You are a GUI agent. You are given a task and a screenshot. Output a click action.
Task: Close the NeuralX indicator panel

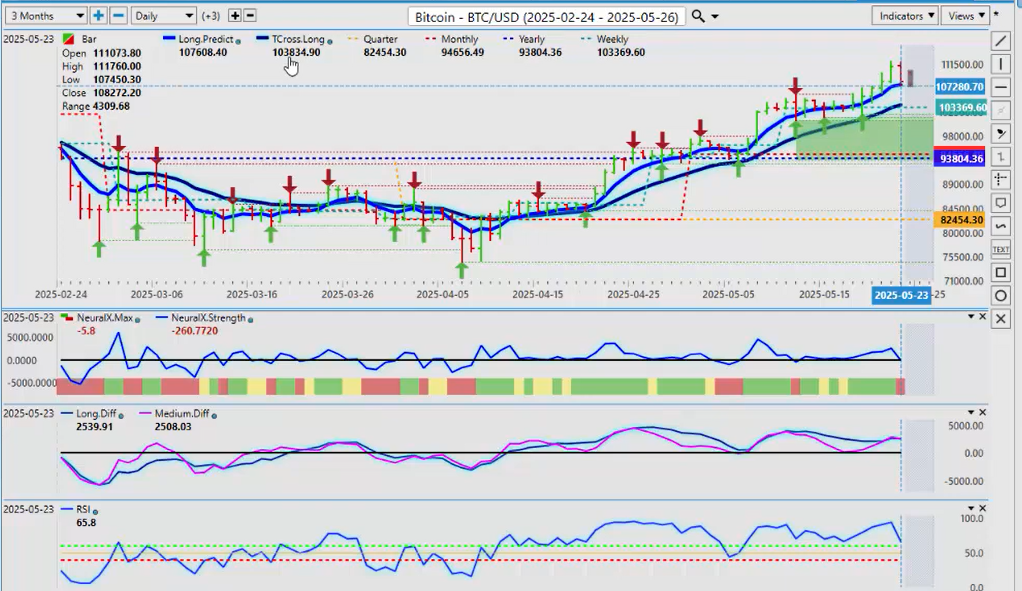[x=983, y=317]
